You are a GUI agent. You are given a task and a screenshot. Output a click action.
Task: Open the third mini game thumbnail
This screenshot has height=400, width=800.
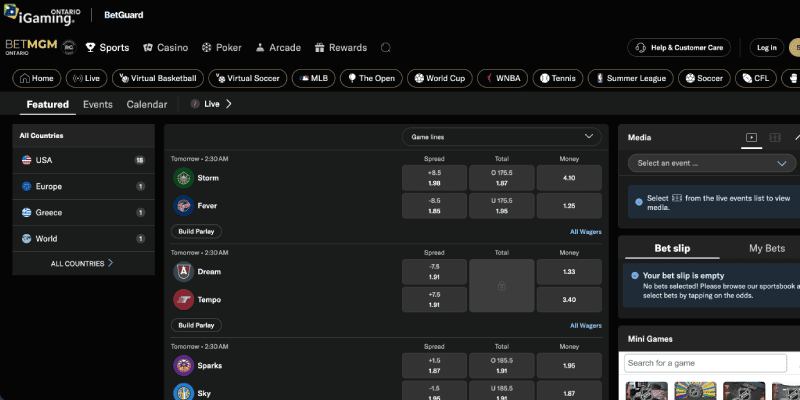pos(744,391)
